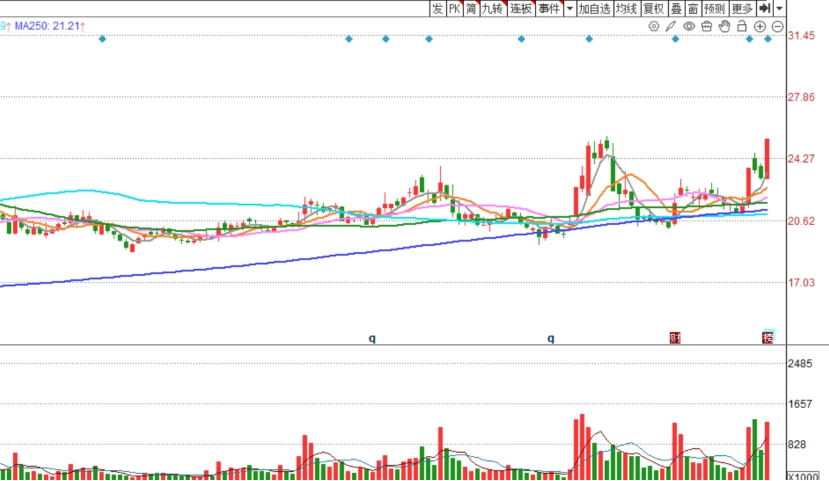
Task: Click the 2485 volume axis label
Action: 800,364
